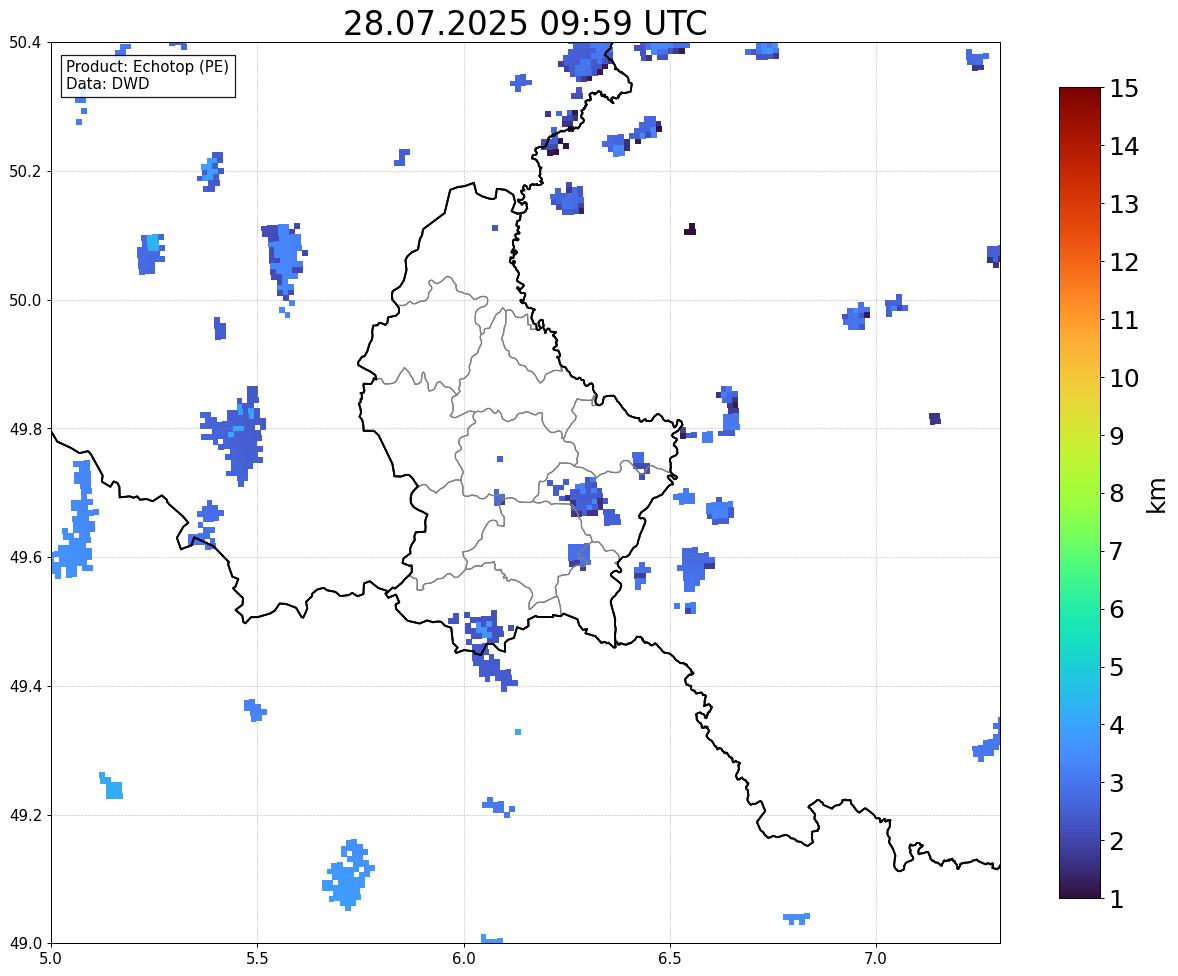Click latitude axis label "49.2"
The width and height of the screenshot is (1178, 976).
[25, 815]
